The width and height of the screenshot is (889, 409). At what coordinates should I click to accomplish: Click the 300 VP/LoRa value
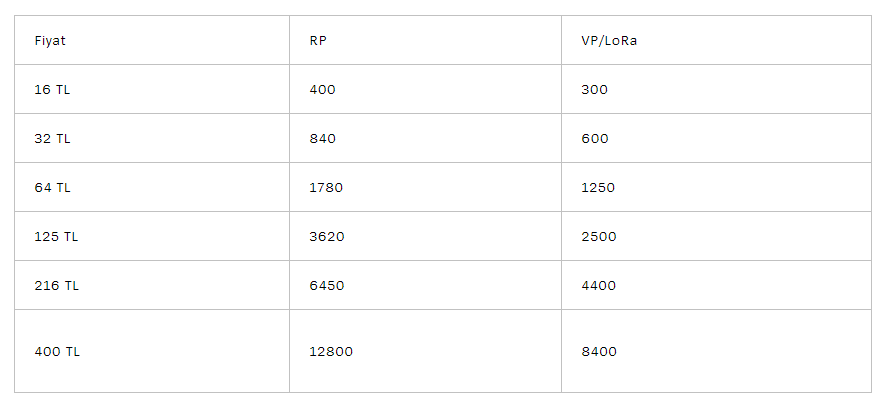594,90
